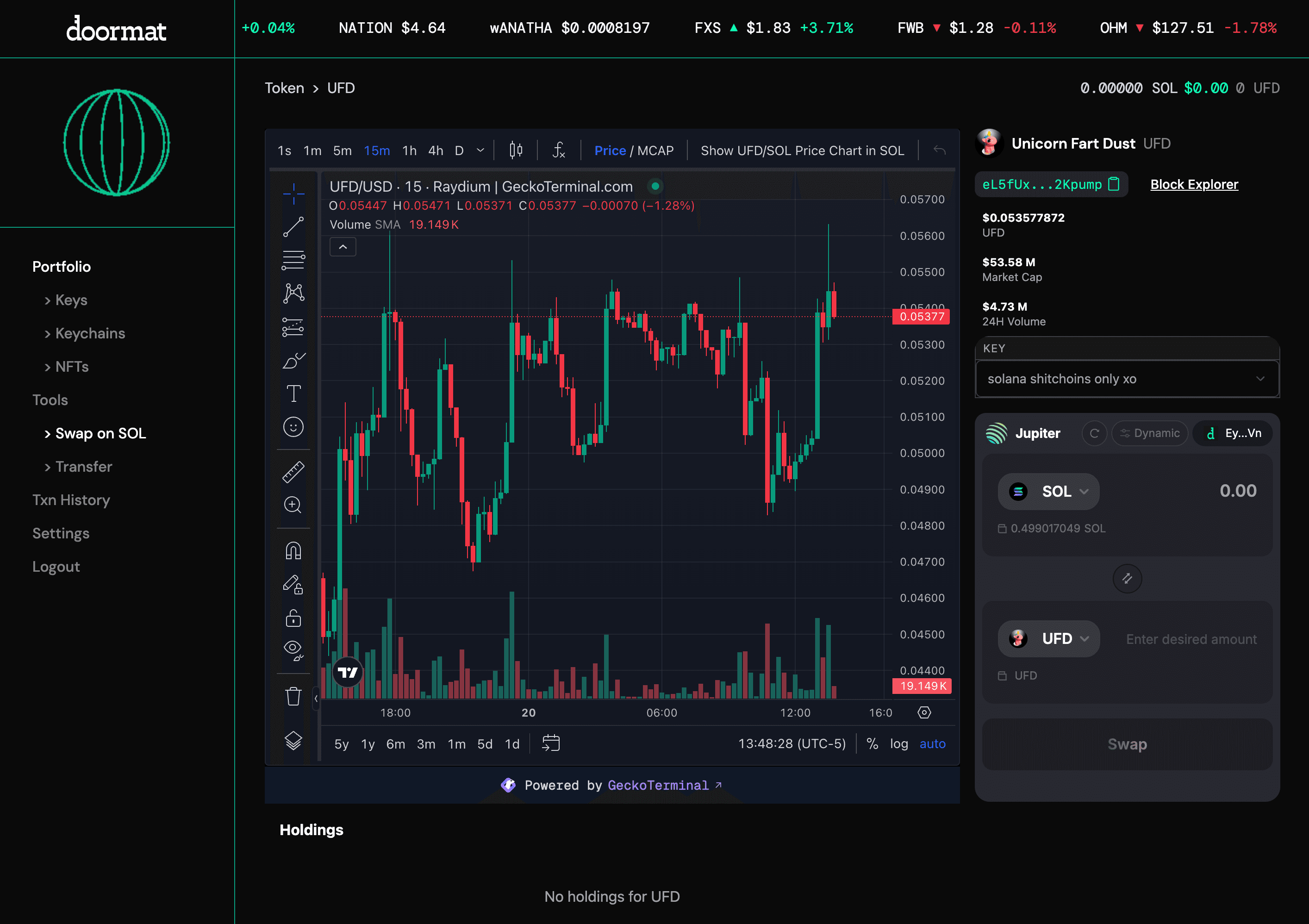
Task: Open the emoji icons tool
Action: point(293,427)
